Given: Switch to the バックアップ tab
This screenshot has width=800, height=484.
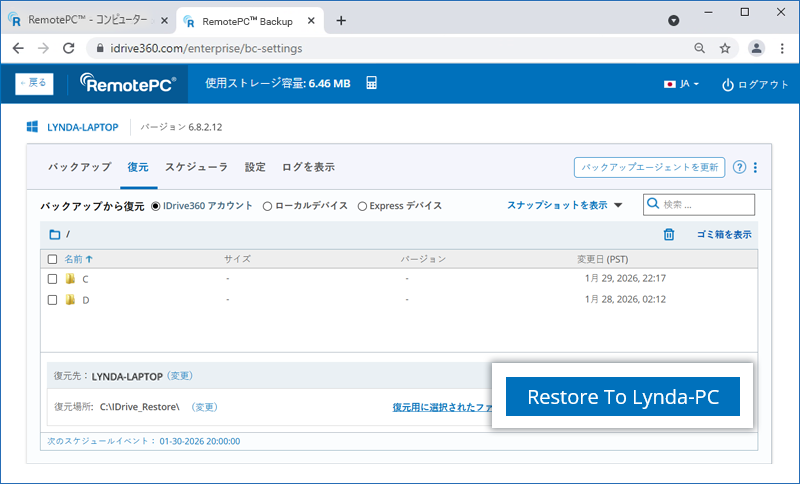Looking at the screenshot, I should (80, 167).
